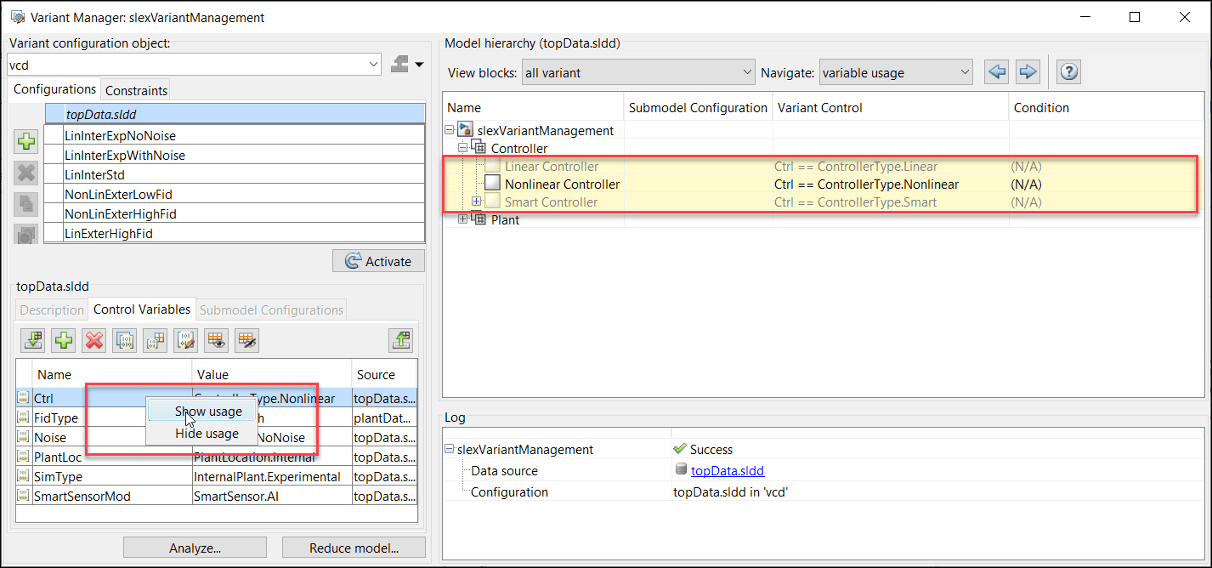The image size is (1212, 568).
Task: Add a new control variable with green plus
Action: click(x=64, y=340)
